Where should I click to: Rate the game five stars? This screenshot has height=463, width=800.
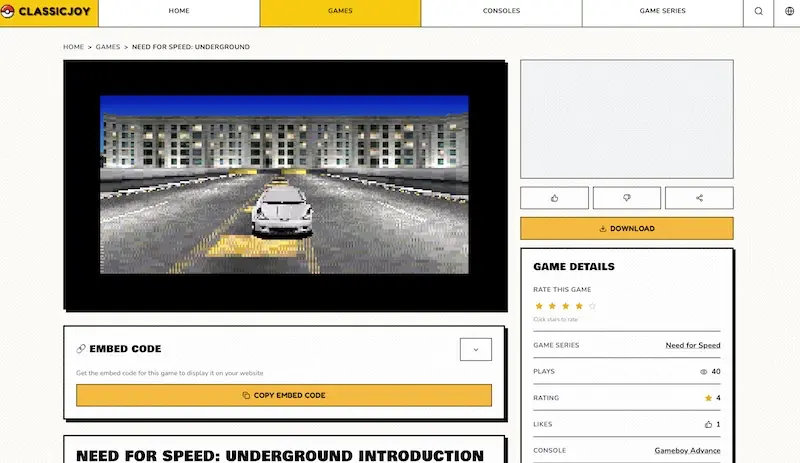point(592,306)
